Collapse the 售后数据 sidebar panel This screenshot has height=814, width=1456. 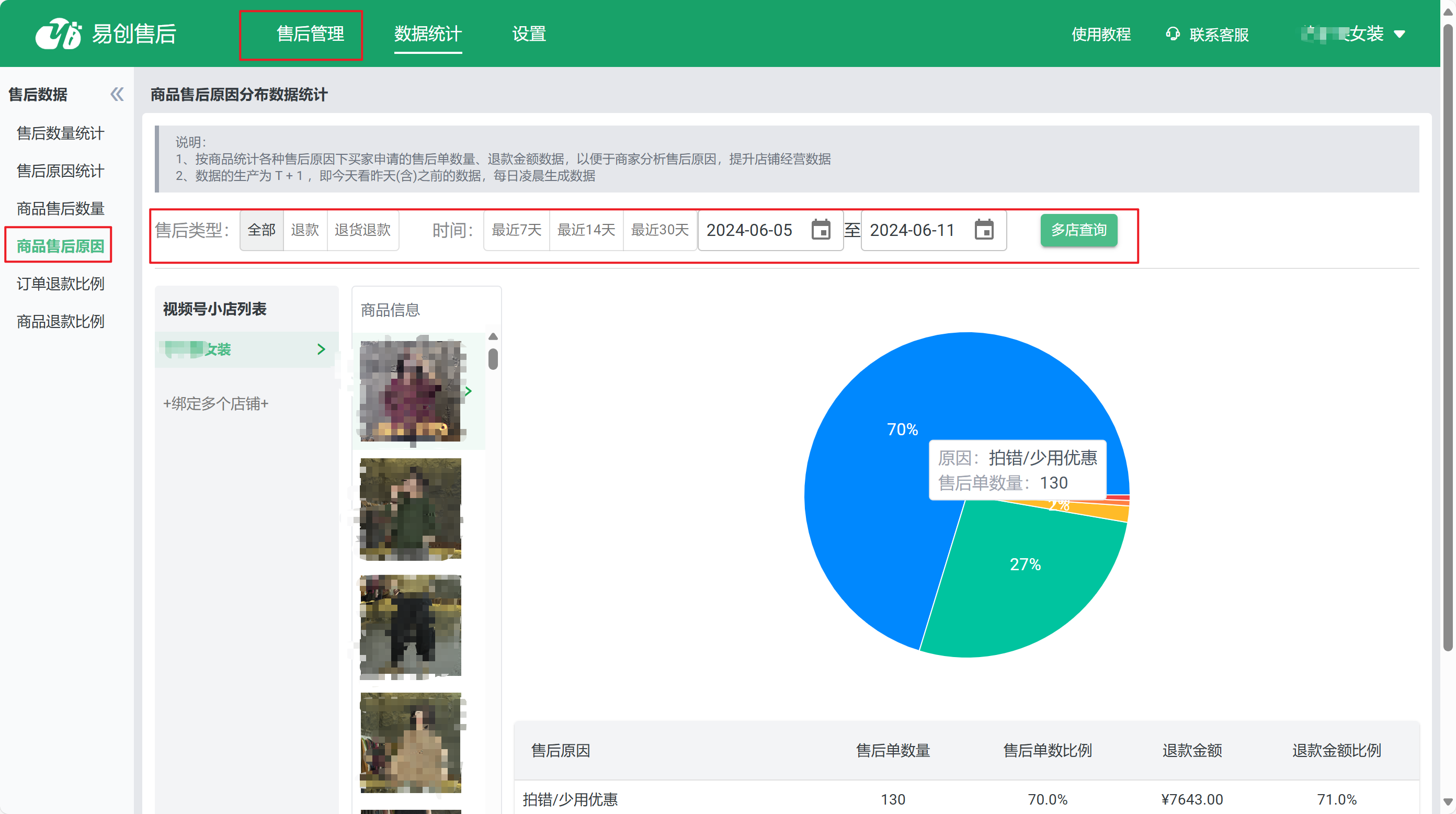(x=117, y=94)
